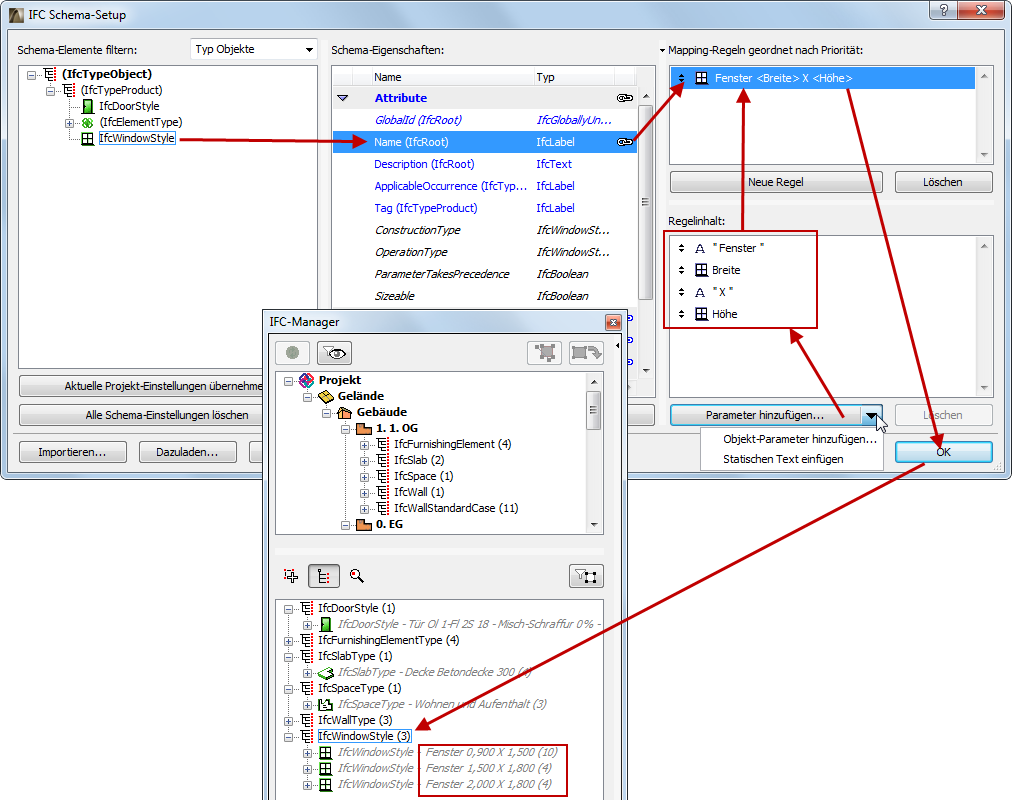Select the "Fenster " static text item
The height and width of the screenshot is (800, 1012).
tap(738, 248)
